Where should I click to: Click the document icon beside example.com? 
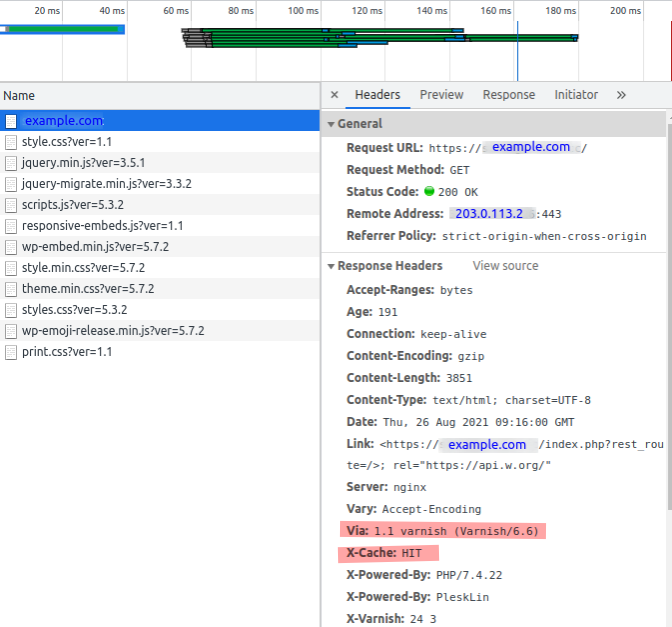coord(11,121)
